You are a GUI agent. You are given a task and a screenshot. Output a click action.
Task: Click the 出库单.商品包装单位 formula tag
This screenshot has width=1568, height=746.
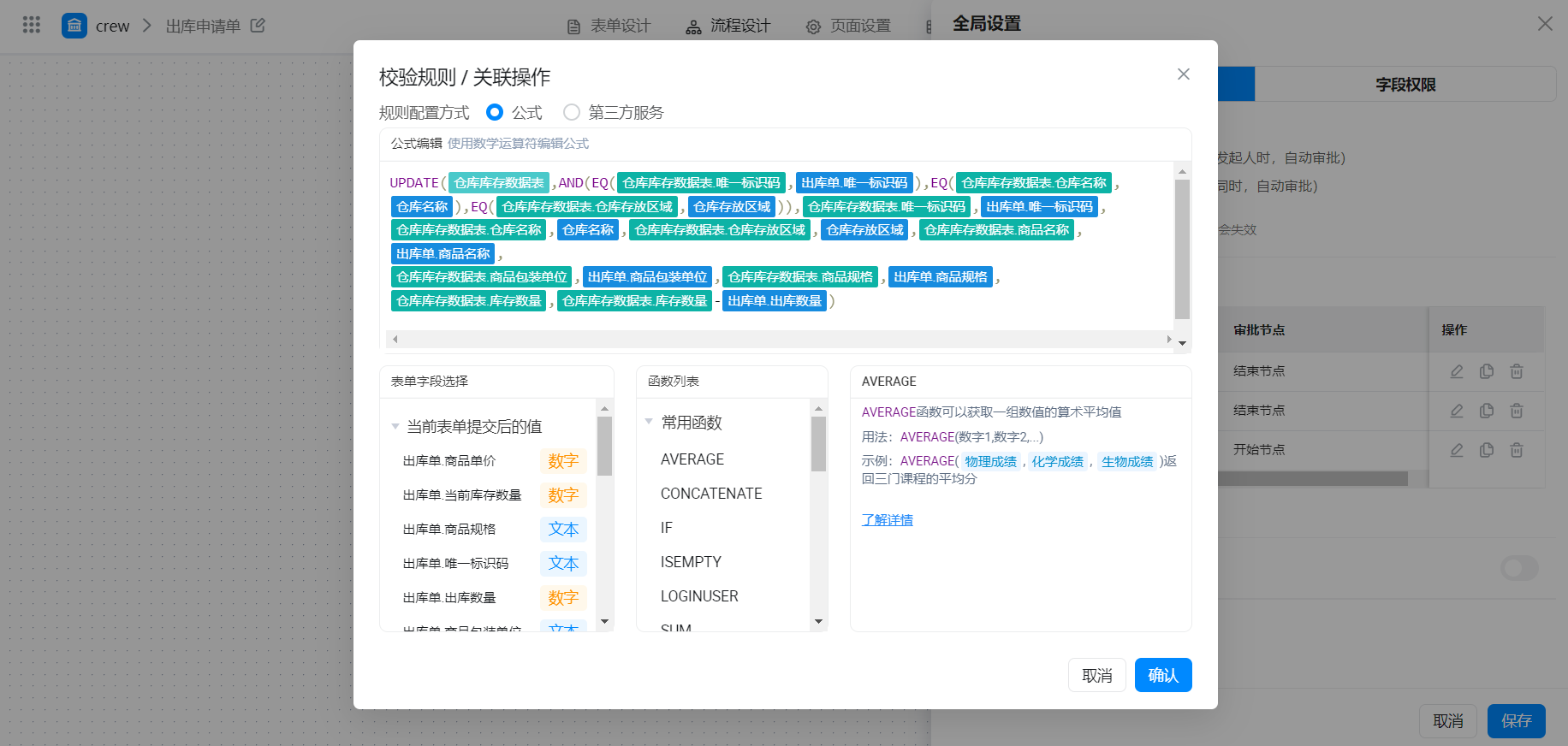[648, 277]
